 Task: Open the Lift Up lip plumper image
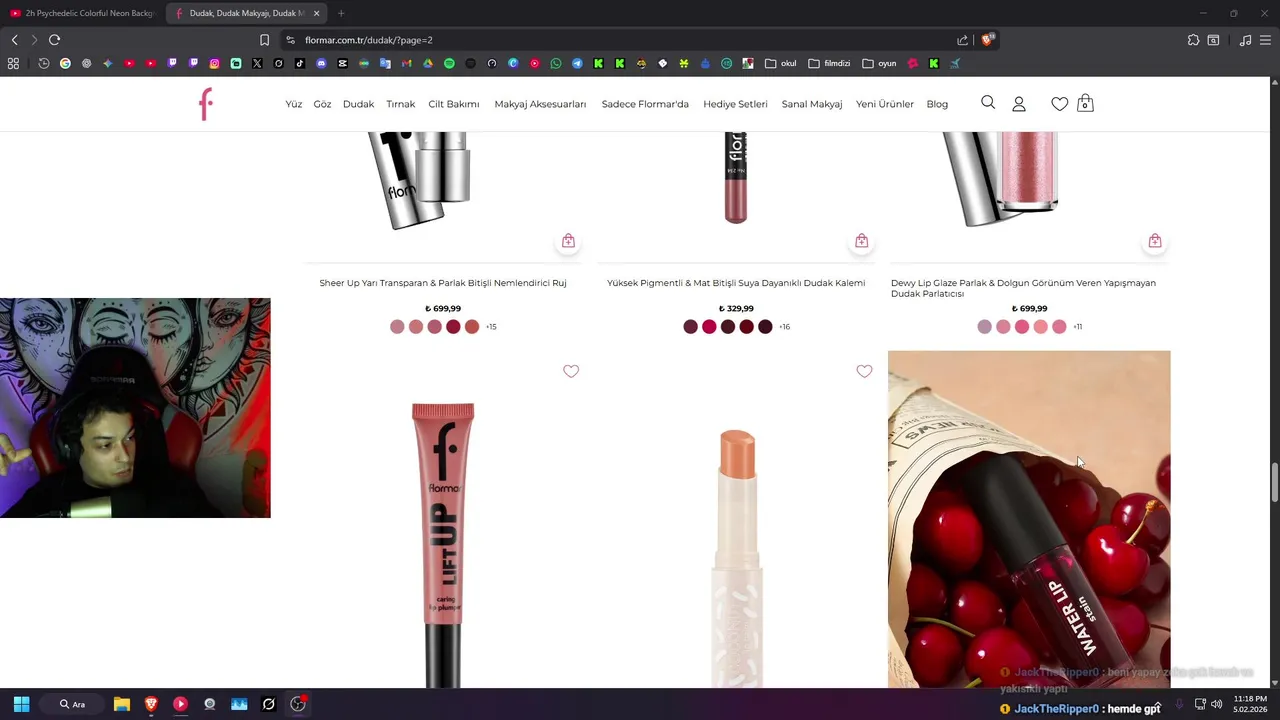pos(443,545)
